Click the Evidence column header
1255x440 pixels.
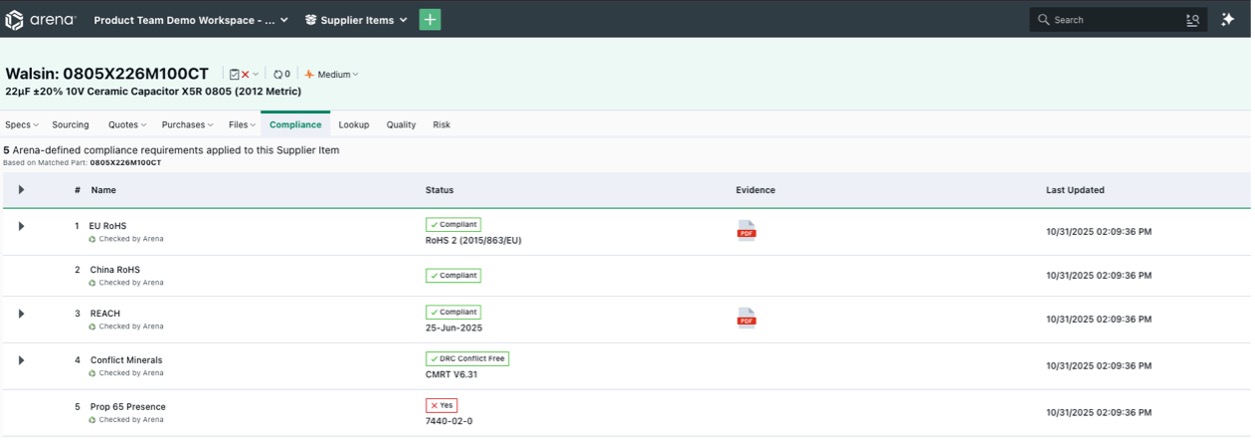tap(755, 190)
